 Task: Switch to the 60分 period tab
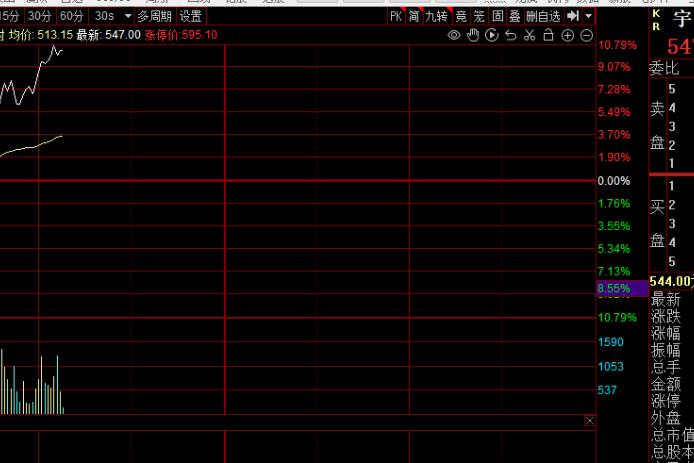pyautogui.click(x=72, y=16)
